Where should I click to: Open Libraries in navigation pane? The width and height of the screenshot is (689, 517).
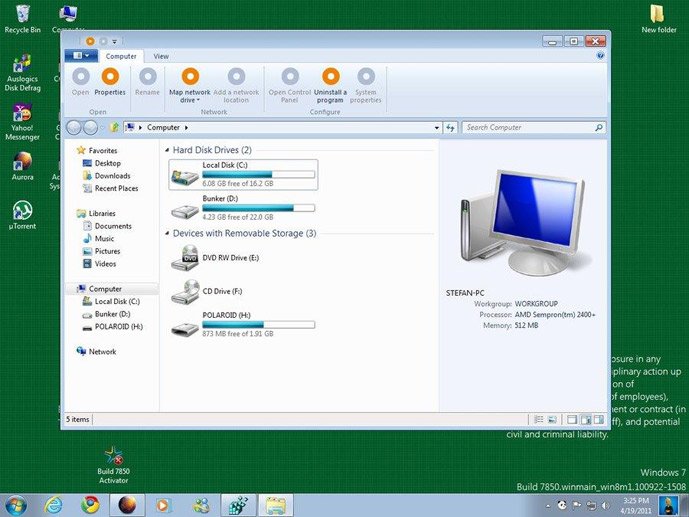[x=97, y=213]
